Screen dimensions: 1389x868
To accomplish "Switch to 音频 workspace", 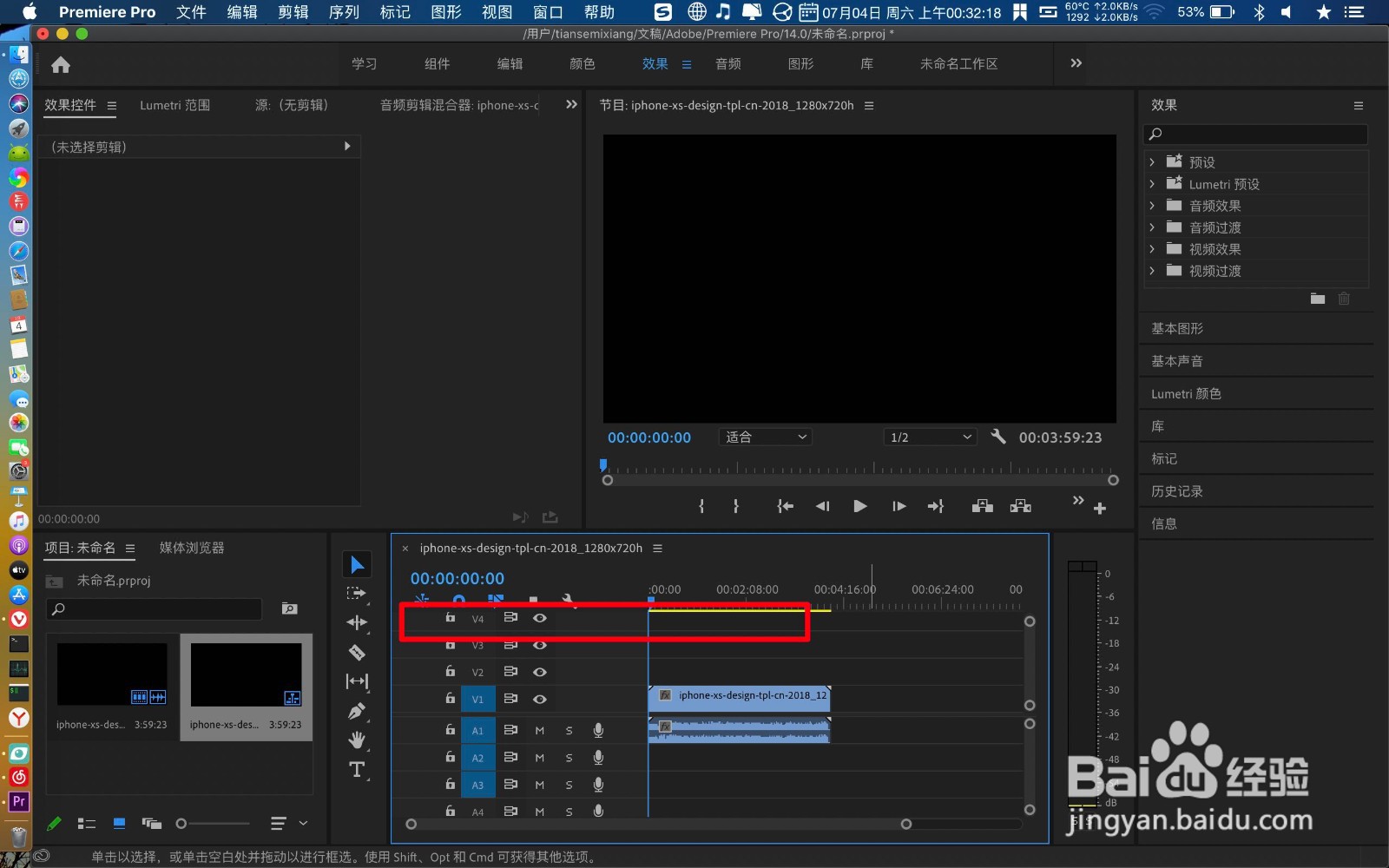I will [x=728, y=64].
